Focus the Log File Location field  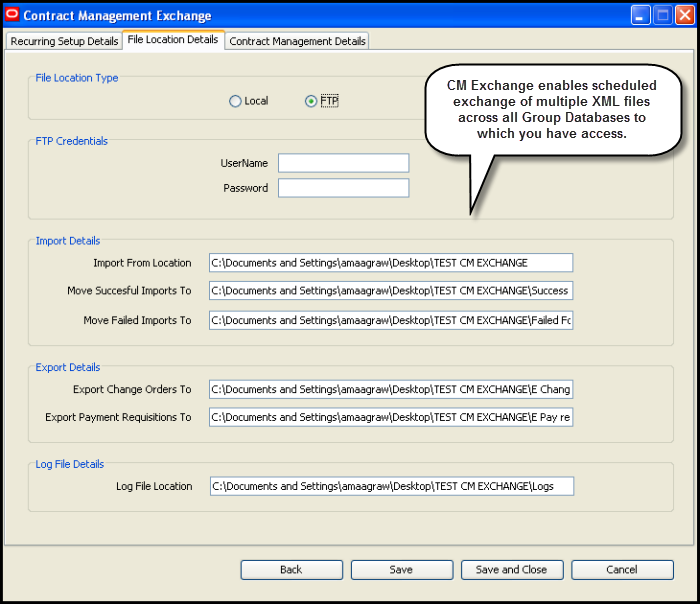coord(390,486)
